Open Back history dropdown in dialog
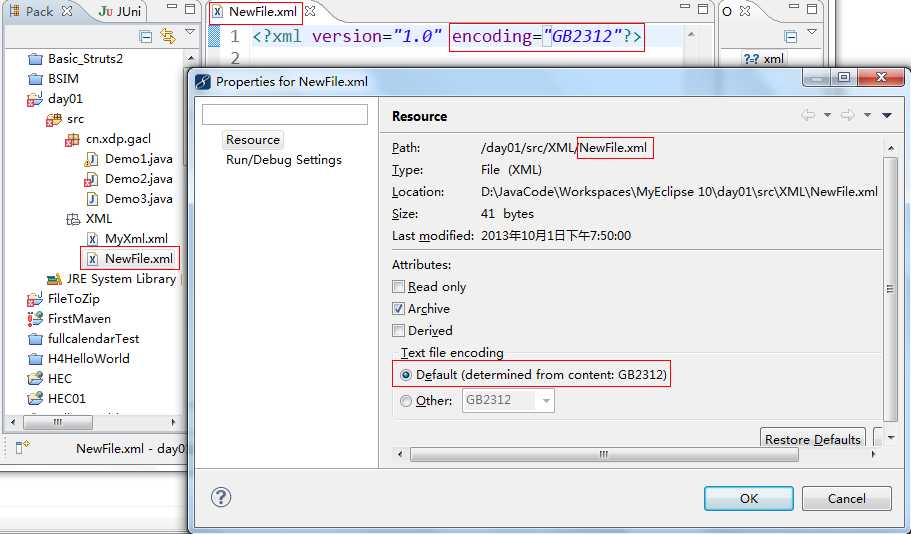 [827, 116]
